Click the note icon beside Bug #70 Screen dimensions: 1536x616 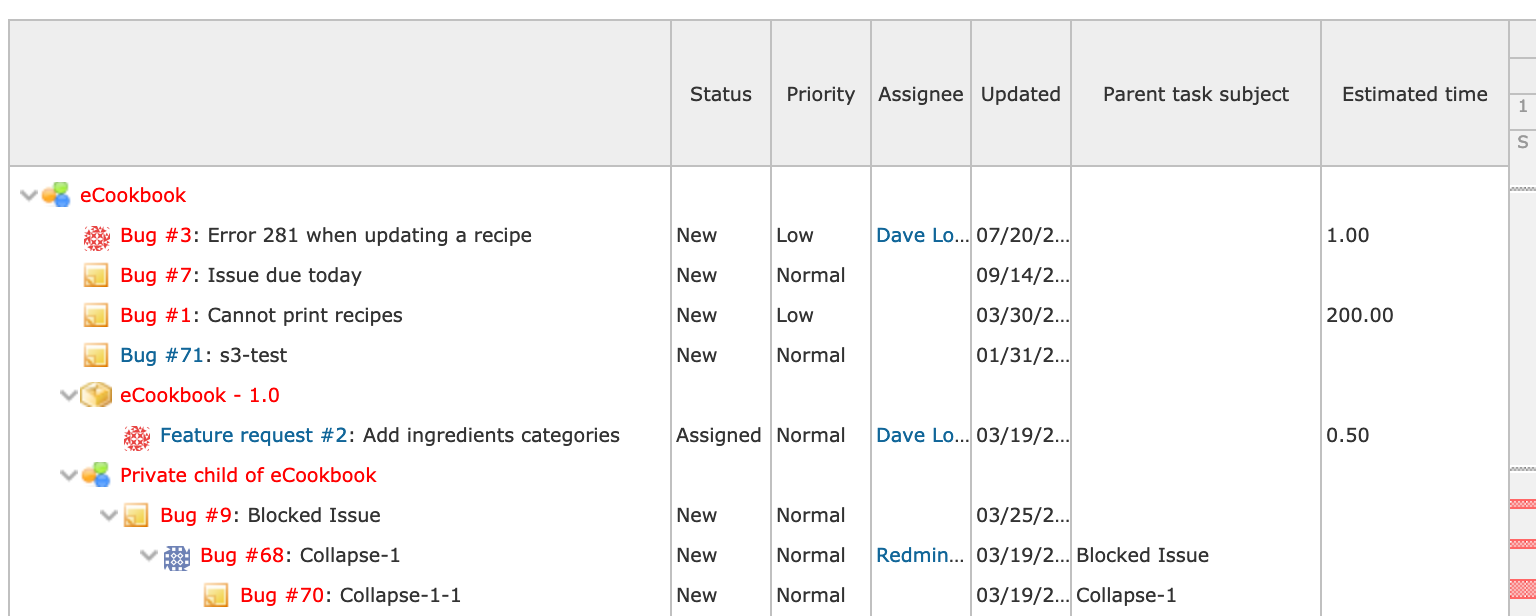(x=216, y=596)
